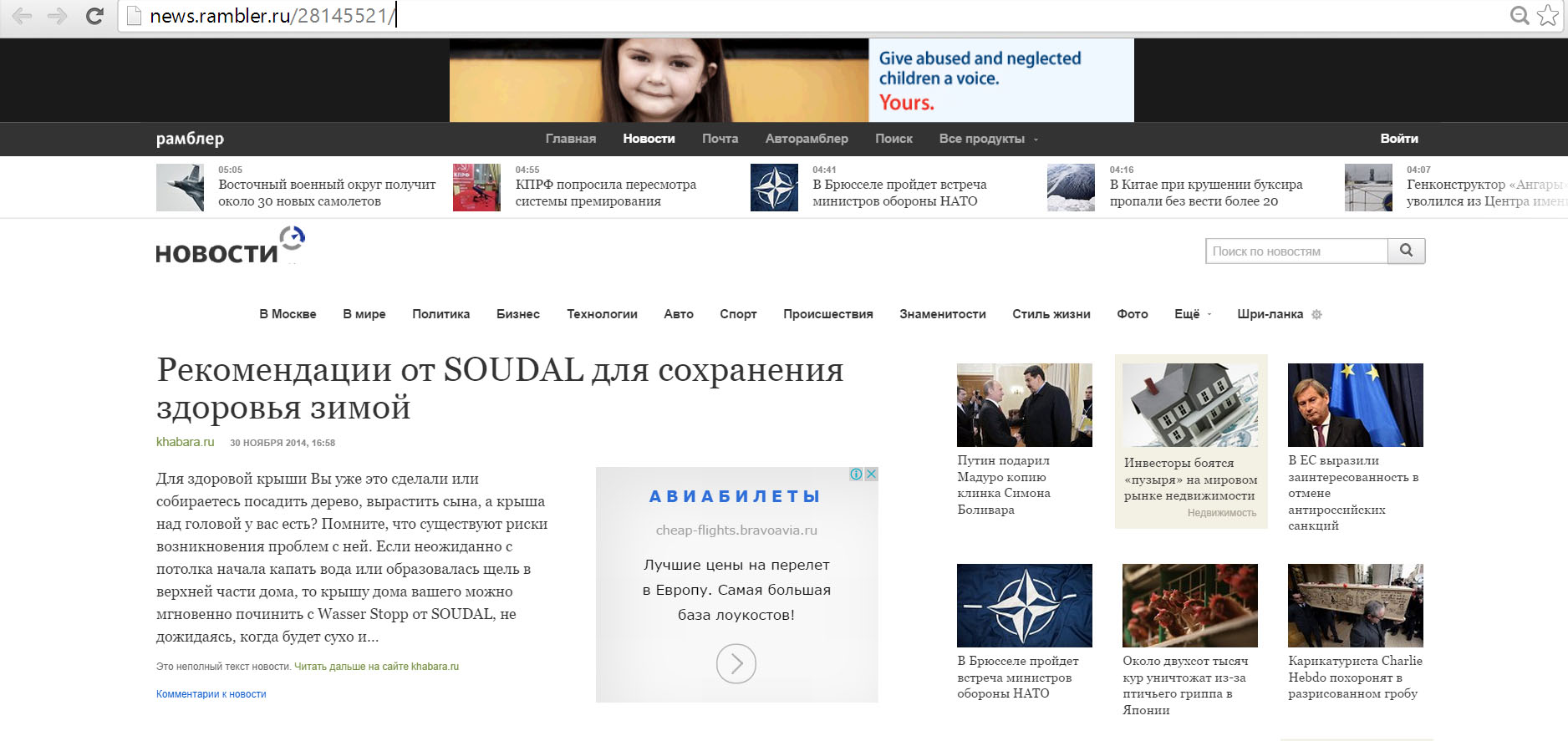Expand the Все продукты dropdown
This screenshot has width=1568, height=741.
tap(988, 139)
